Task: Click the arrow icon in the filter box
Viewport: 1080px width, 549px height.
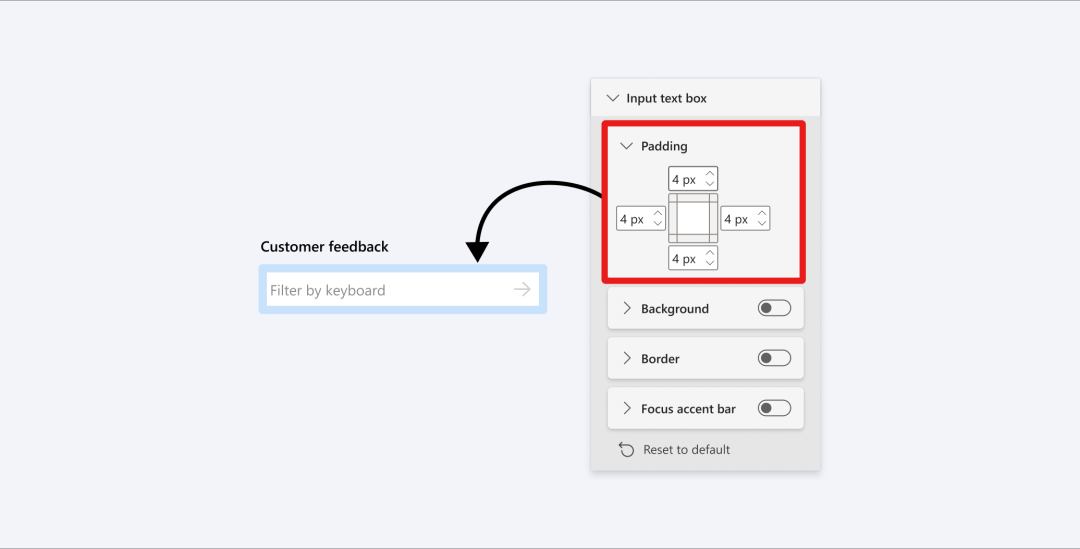Action: tap(522, 289)
